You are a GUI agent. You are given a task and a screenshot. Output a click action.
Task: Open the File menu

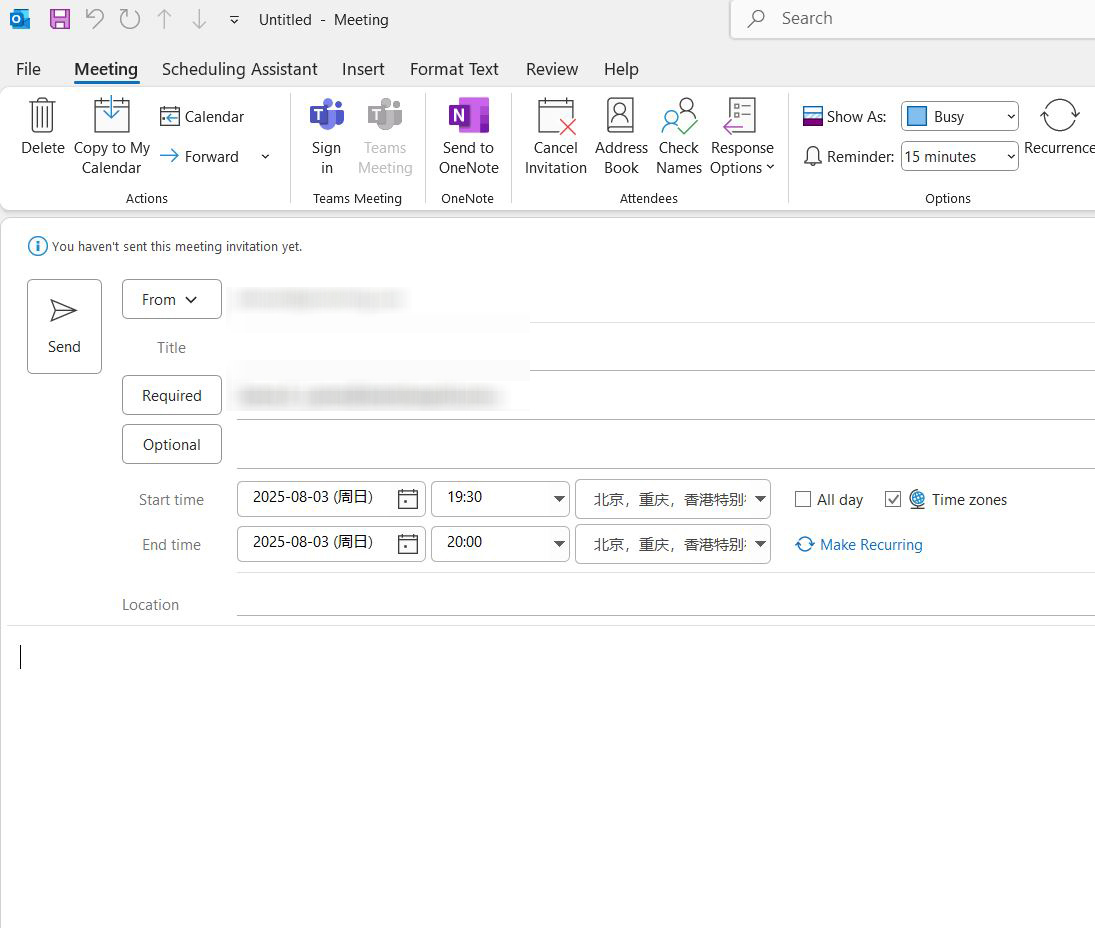29,69
